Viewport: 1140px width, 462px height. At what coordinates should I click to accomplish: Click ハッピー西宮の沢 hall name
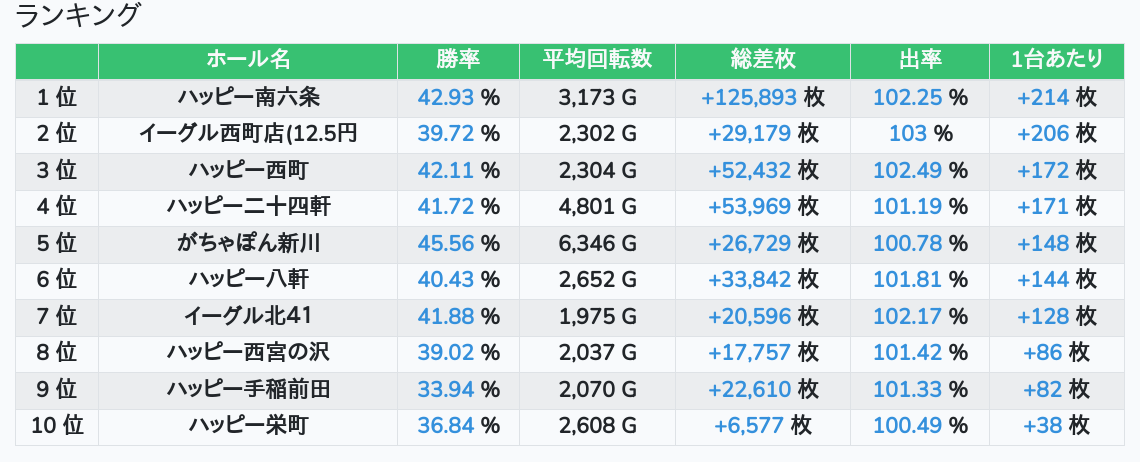[x=248, y=352]
